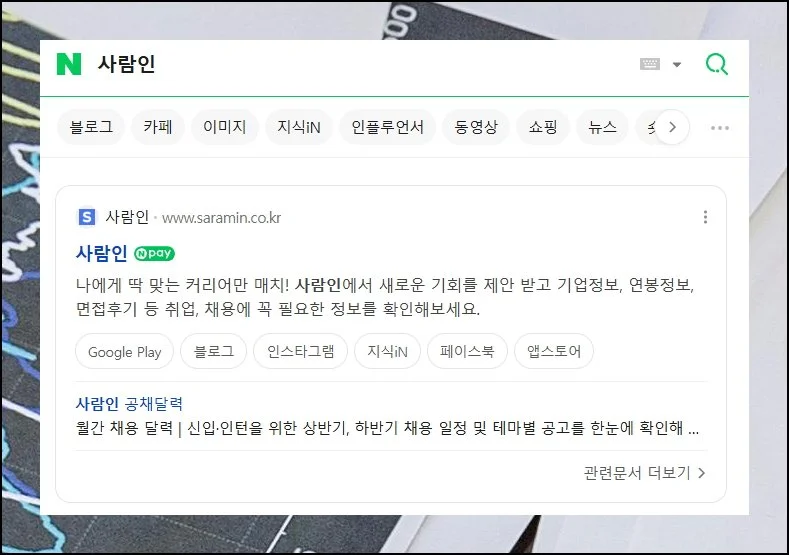Click the blue Saramin S favicon
The image size is (789, 555).
tap(87, 217)
